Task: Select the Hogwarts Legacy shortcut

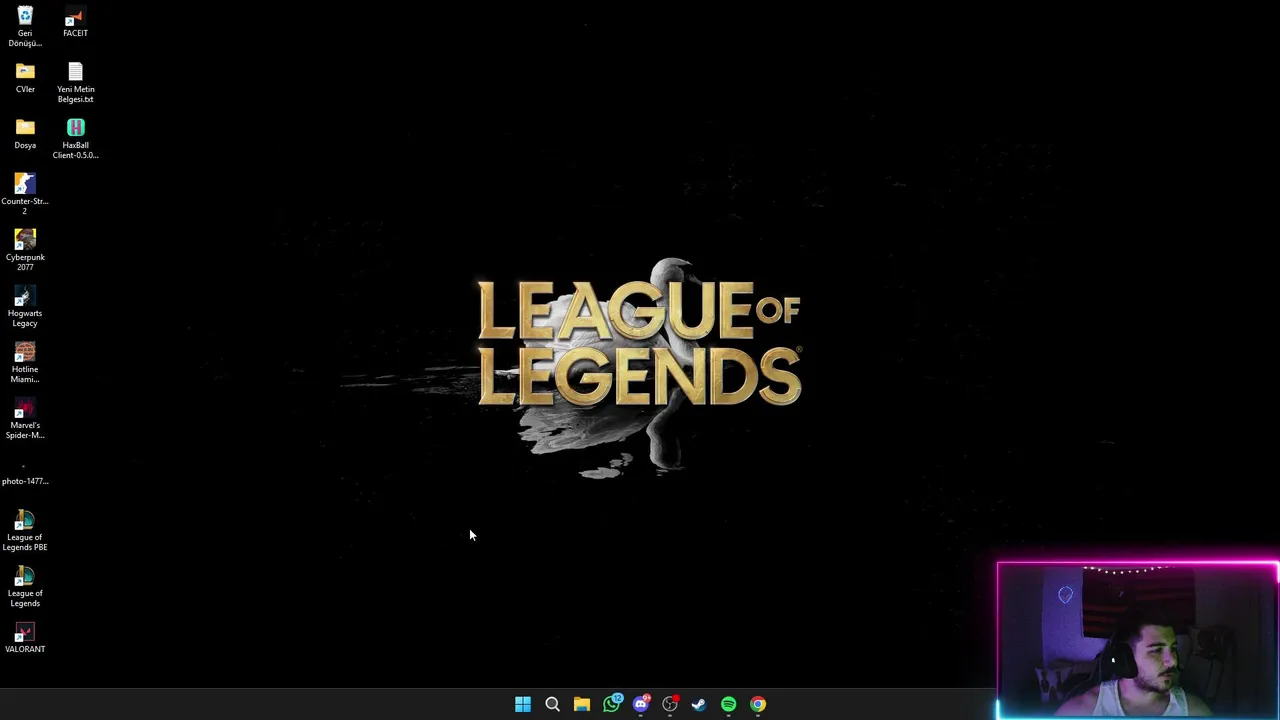Action: click(x=25, y=306)
